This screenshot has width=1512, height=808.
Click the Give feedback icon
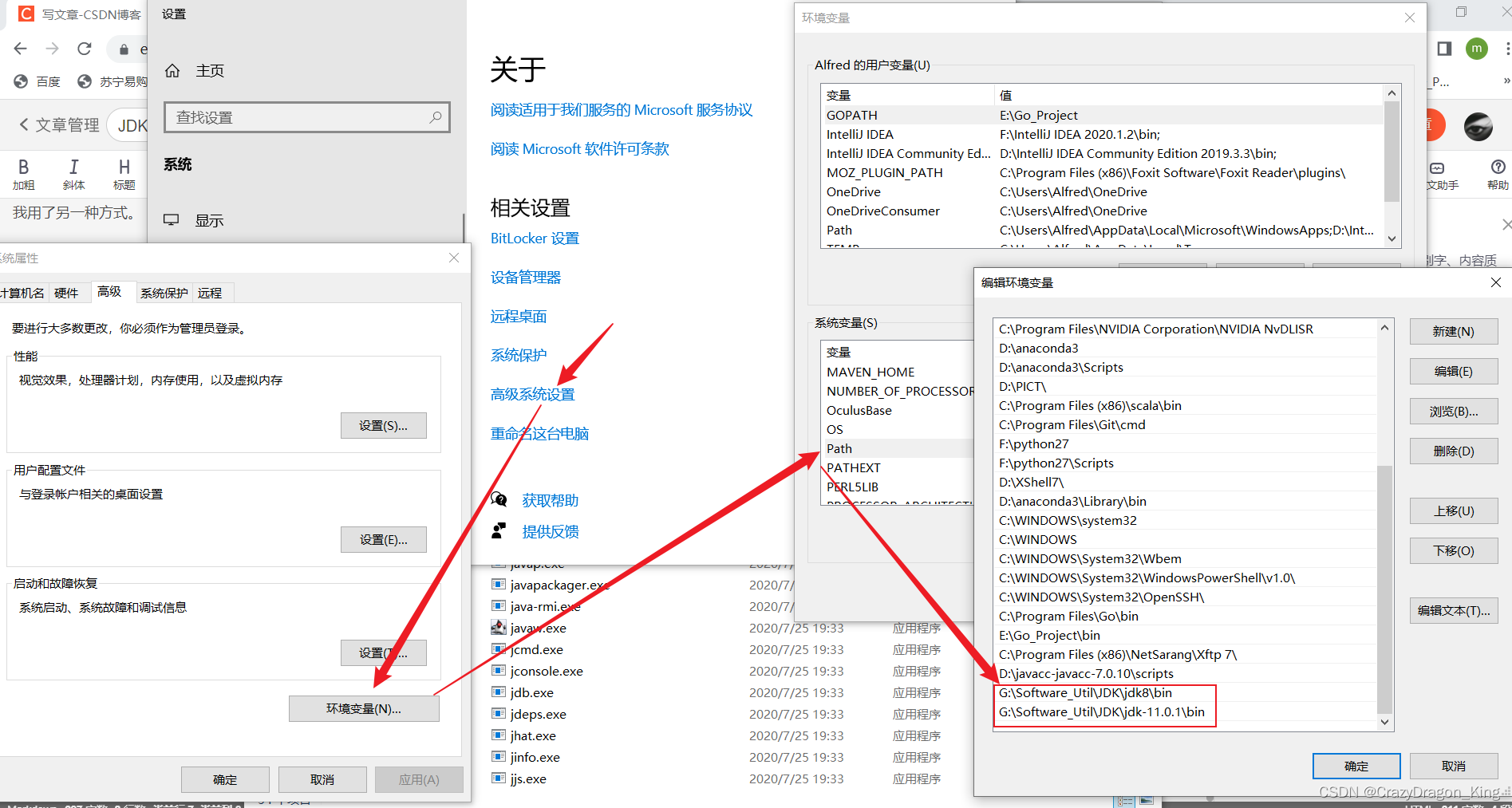[x=499, y=530]
